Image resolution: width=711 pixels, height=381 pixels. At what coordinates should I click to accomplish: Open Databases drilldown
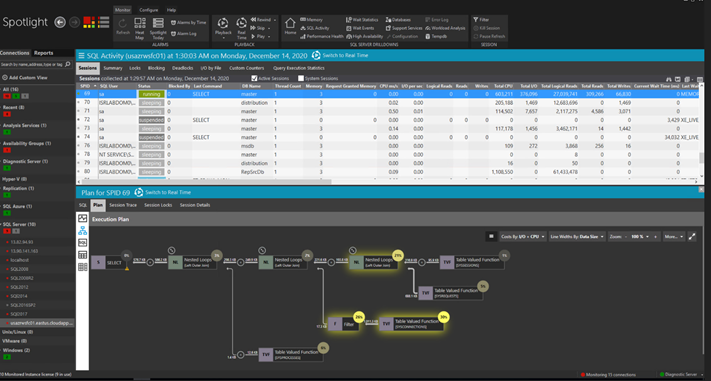398,20
